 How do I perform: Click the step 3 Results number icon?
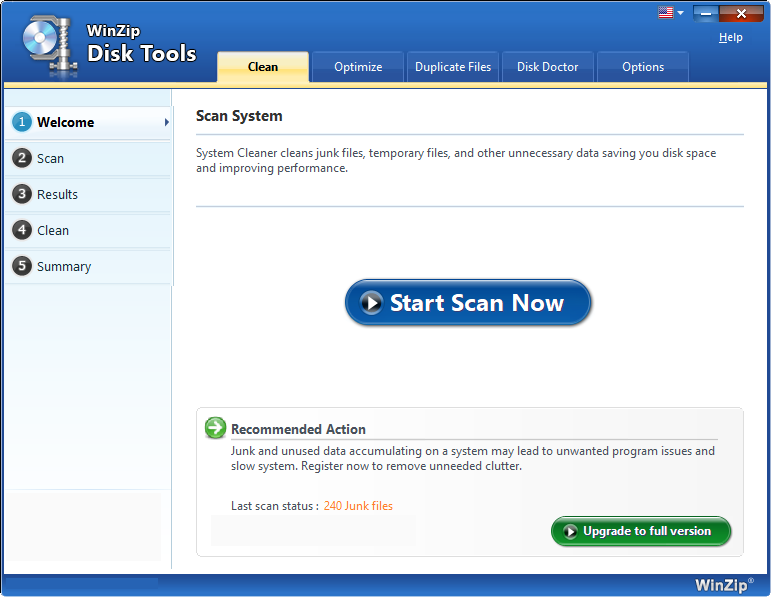tap(22, 194)
